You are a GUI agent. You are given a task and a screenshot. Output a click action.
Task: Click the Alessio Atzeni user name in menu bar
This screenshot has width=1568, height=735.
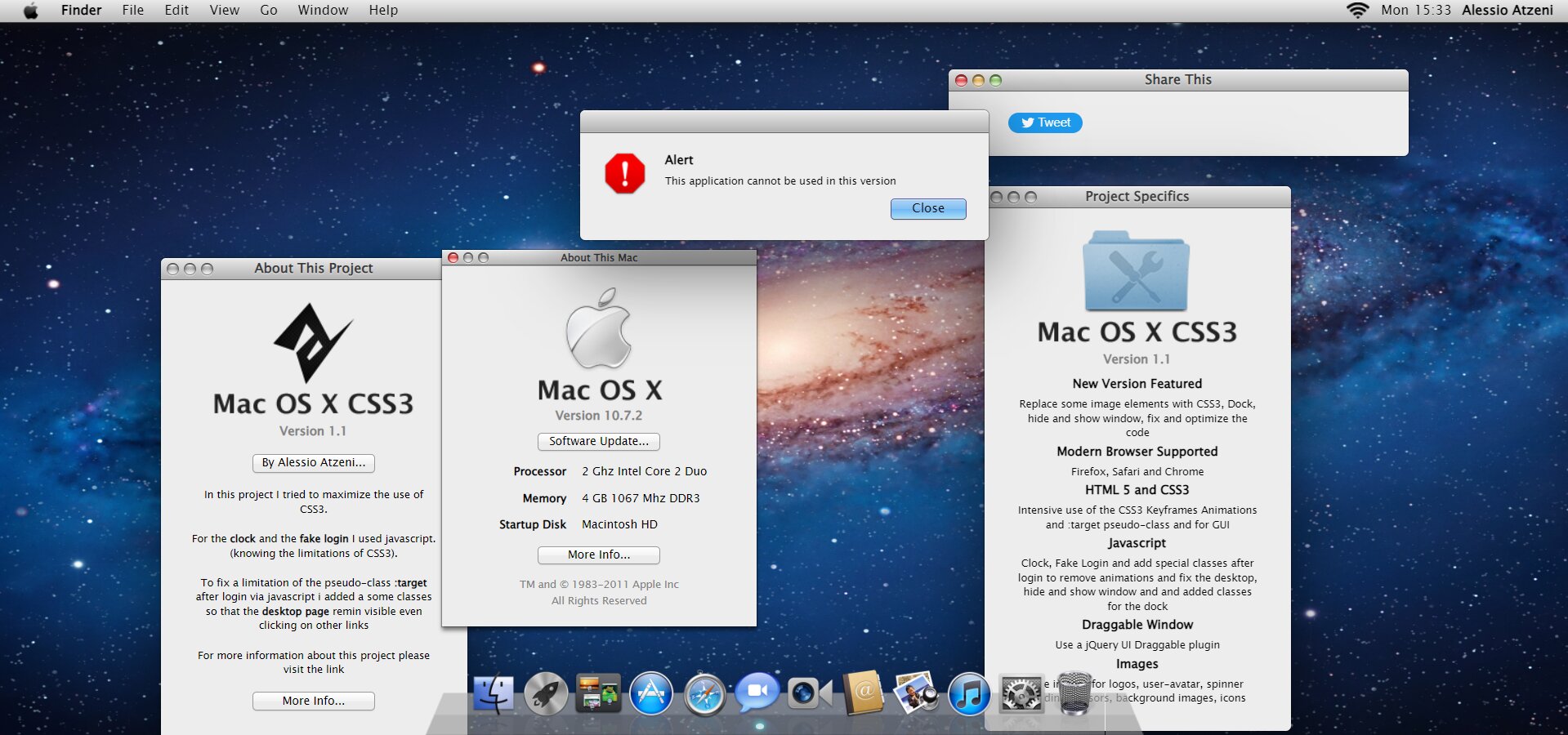1508,11
